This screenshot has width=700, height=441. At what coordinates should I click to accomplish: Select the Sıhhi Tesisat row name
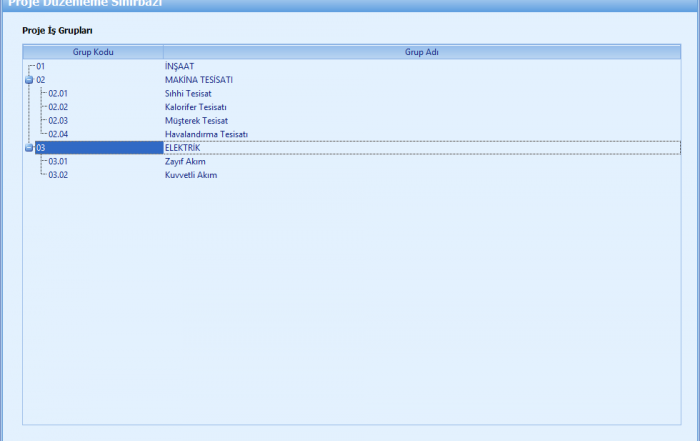[190, 93]
